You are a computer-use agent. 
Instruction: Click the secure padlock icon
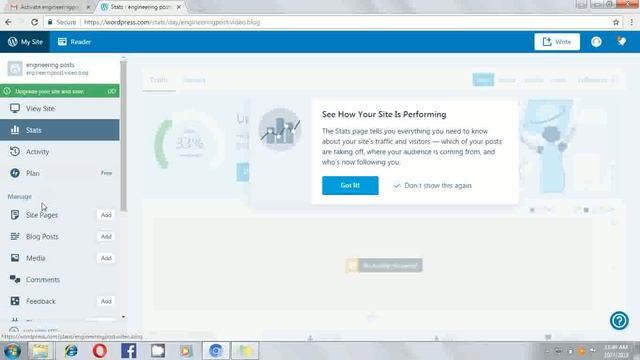[x=50, y=22]
